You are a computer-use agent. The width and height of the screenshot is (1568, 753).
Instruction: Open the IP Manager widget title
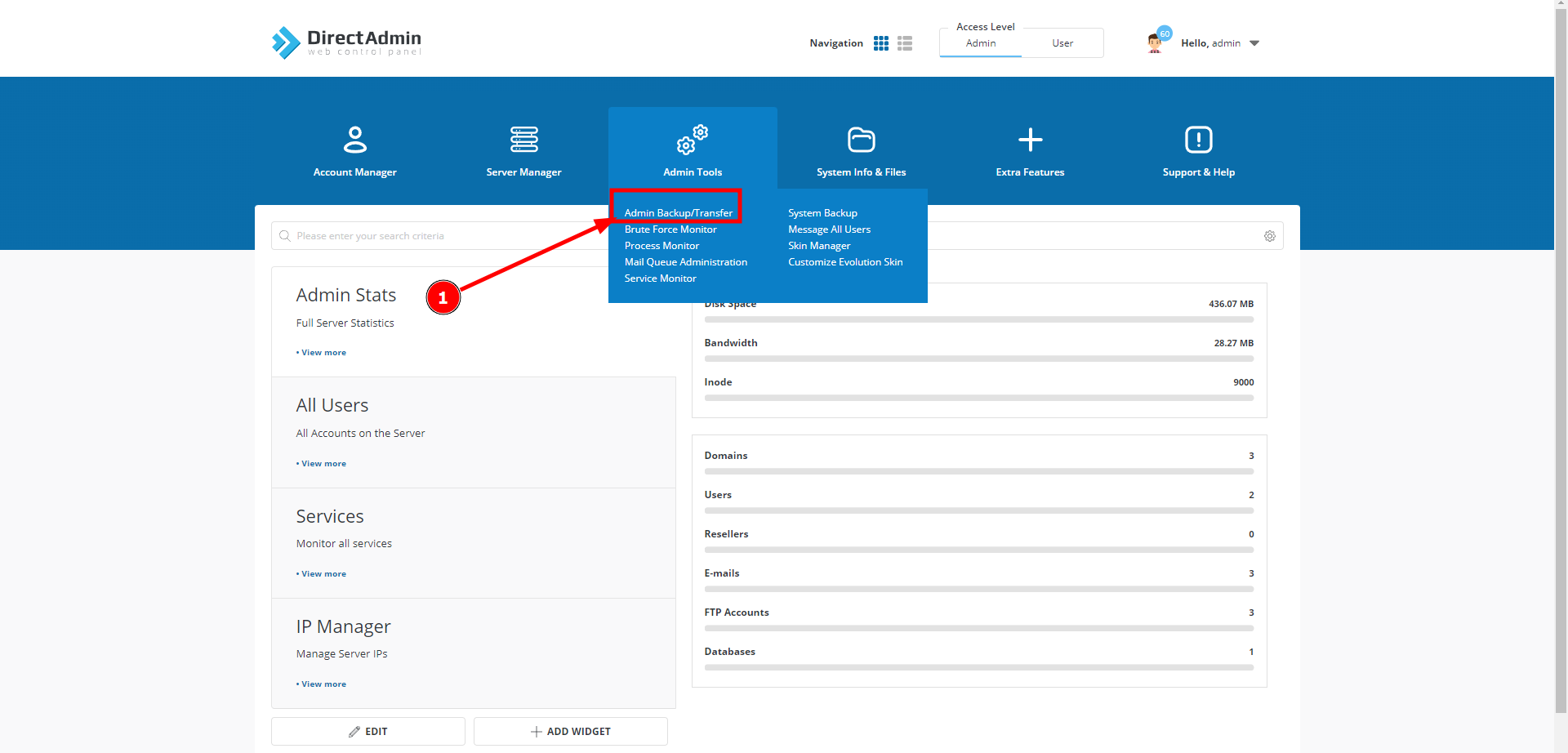[343, 626]
